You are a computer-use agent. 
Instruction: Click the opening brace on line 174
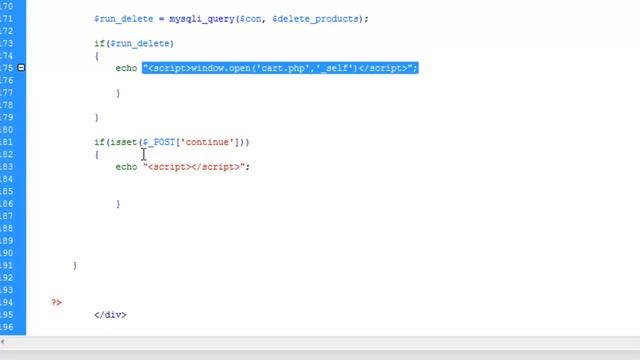[96, 56]
